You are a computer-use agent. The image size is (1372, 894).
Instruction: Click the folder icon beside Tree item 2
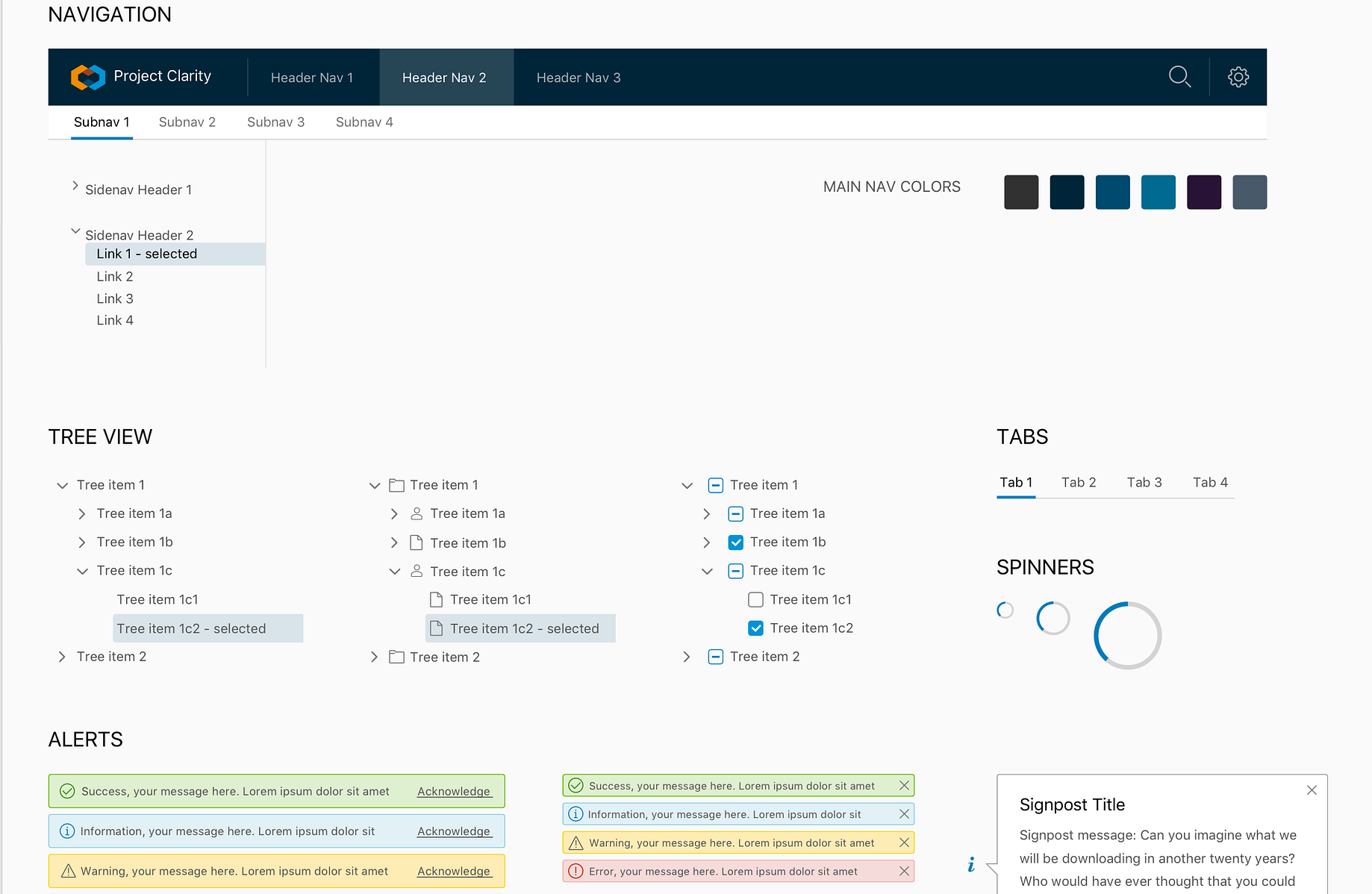tap(396, 657)
